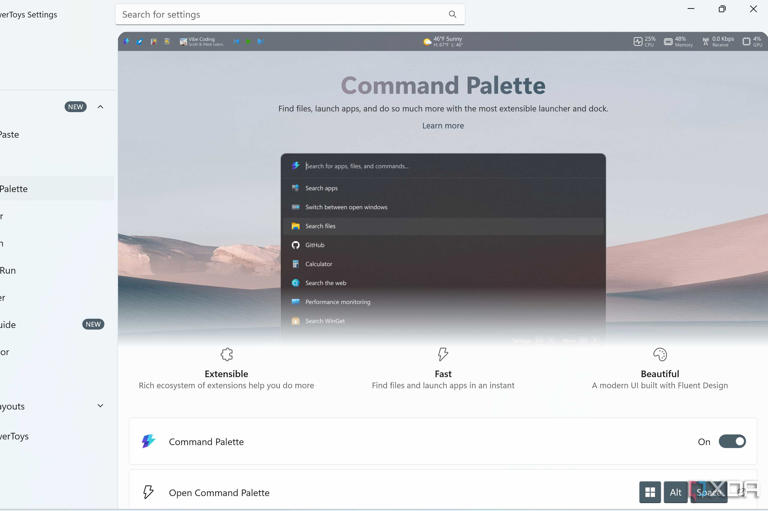
Task: Click the PowerToys Settings window title
Action: point(28,15)
